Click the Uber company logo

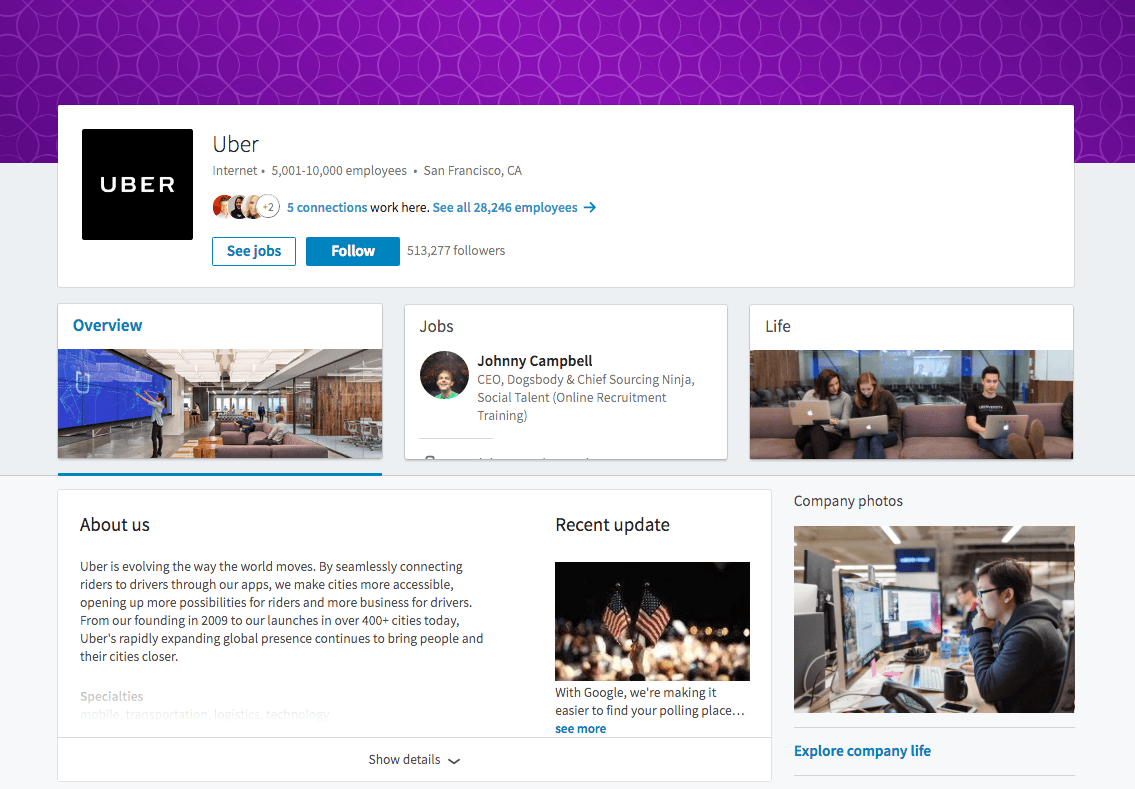[x=138, y=185]
